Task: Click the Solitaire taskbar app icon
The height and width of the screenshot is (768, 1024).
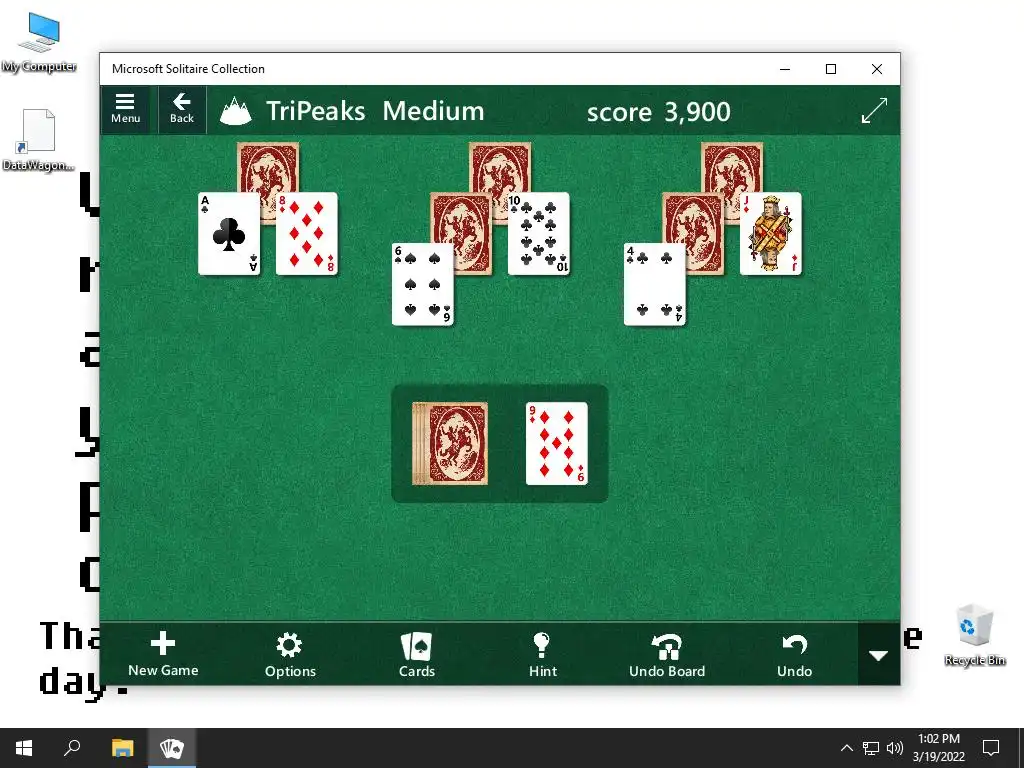Action: tap(172, 748)
